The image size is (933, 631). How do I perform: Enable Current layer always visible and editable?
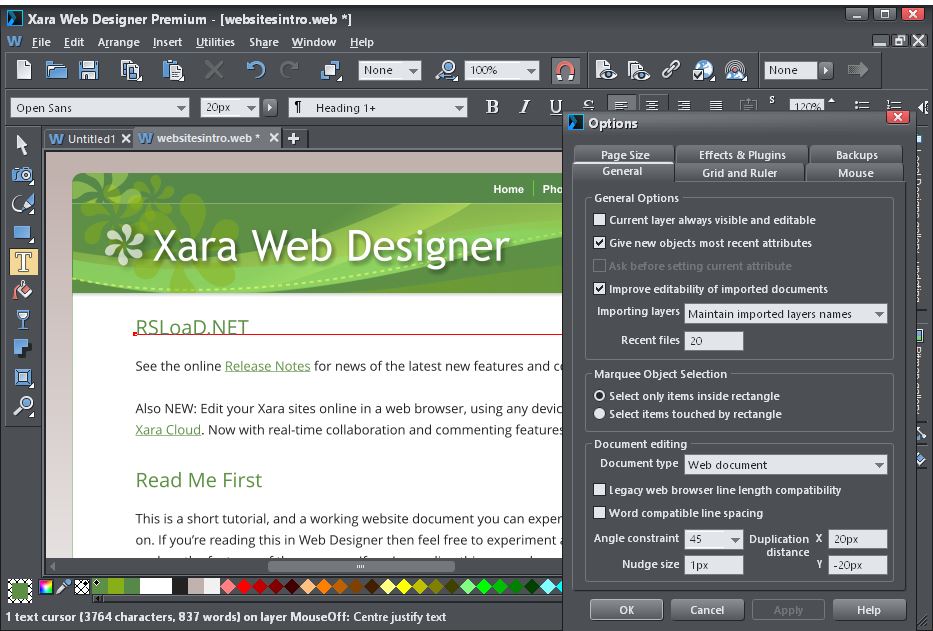pos(599,220)
